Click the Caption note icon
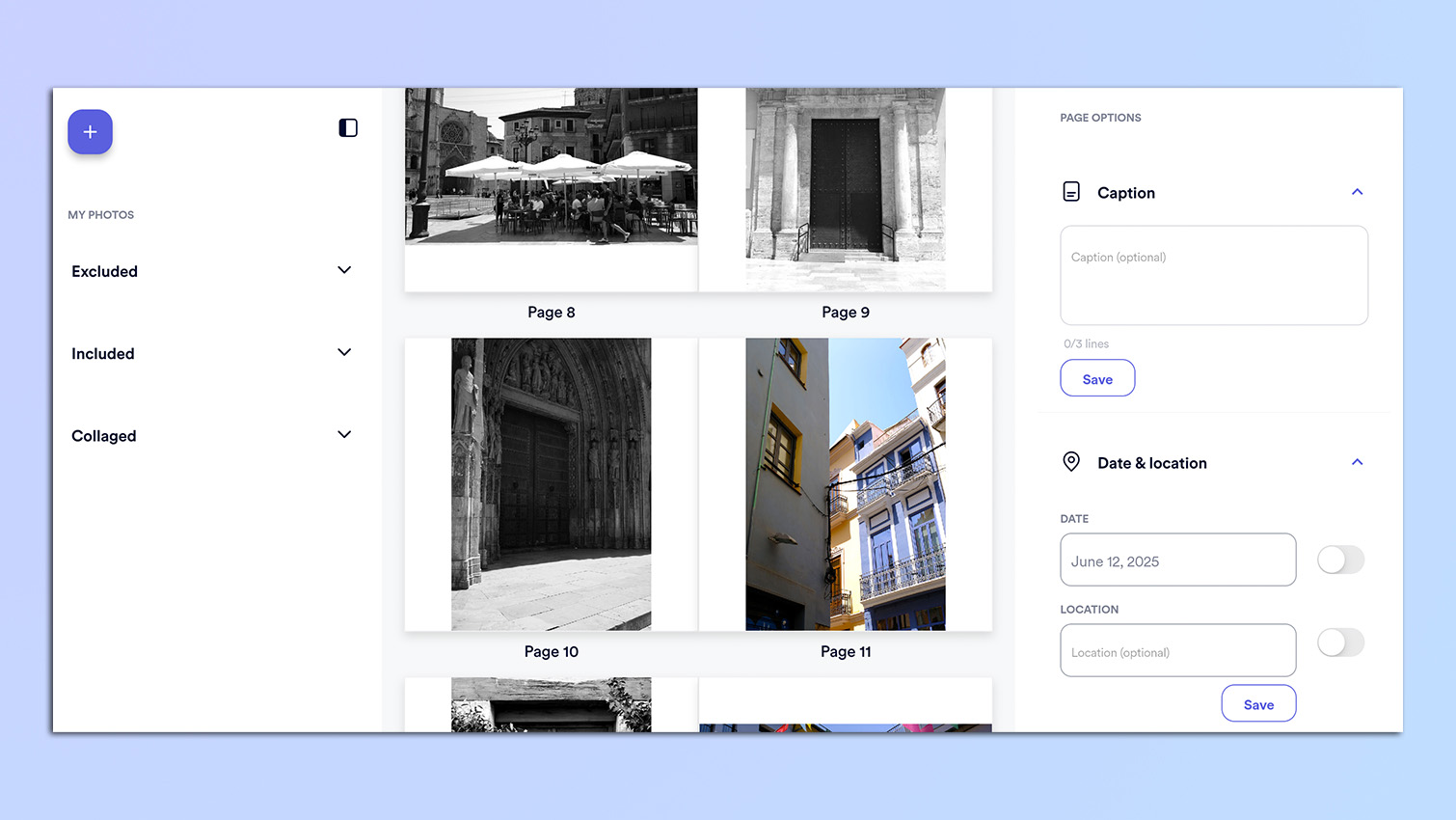 point(1071,192)
